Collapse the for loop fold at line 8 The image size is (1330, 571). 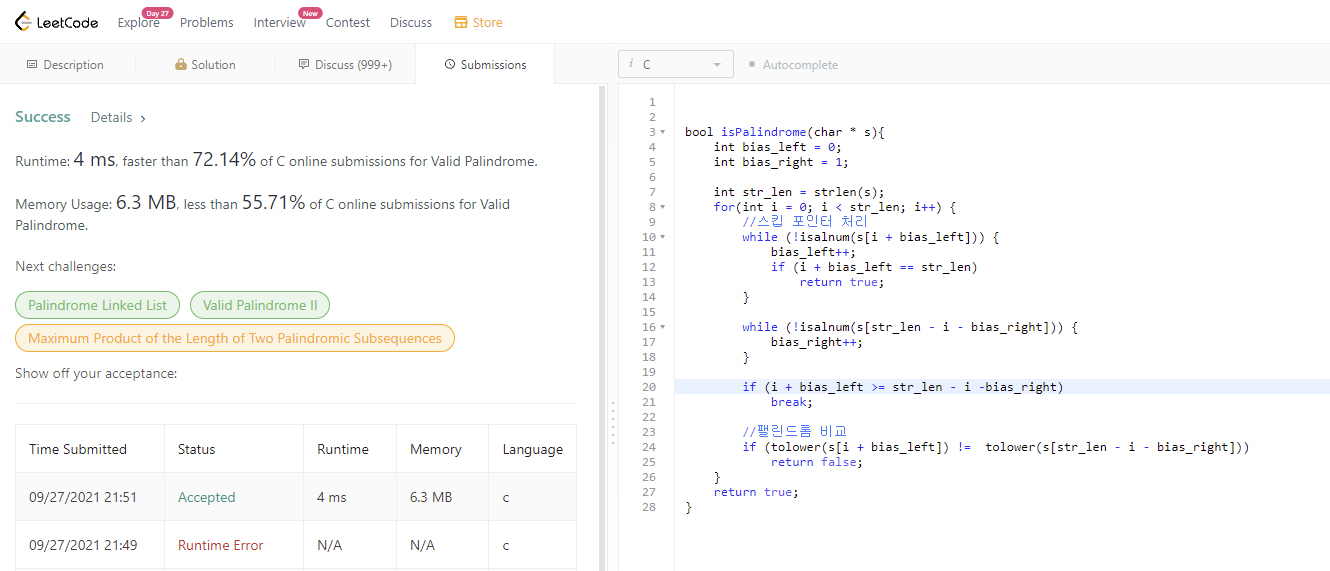tap(663, 207)
